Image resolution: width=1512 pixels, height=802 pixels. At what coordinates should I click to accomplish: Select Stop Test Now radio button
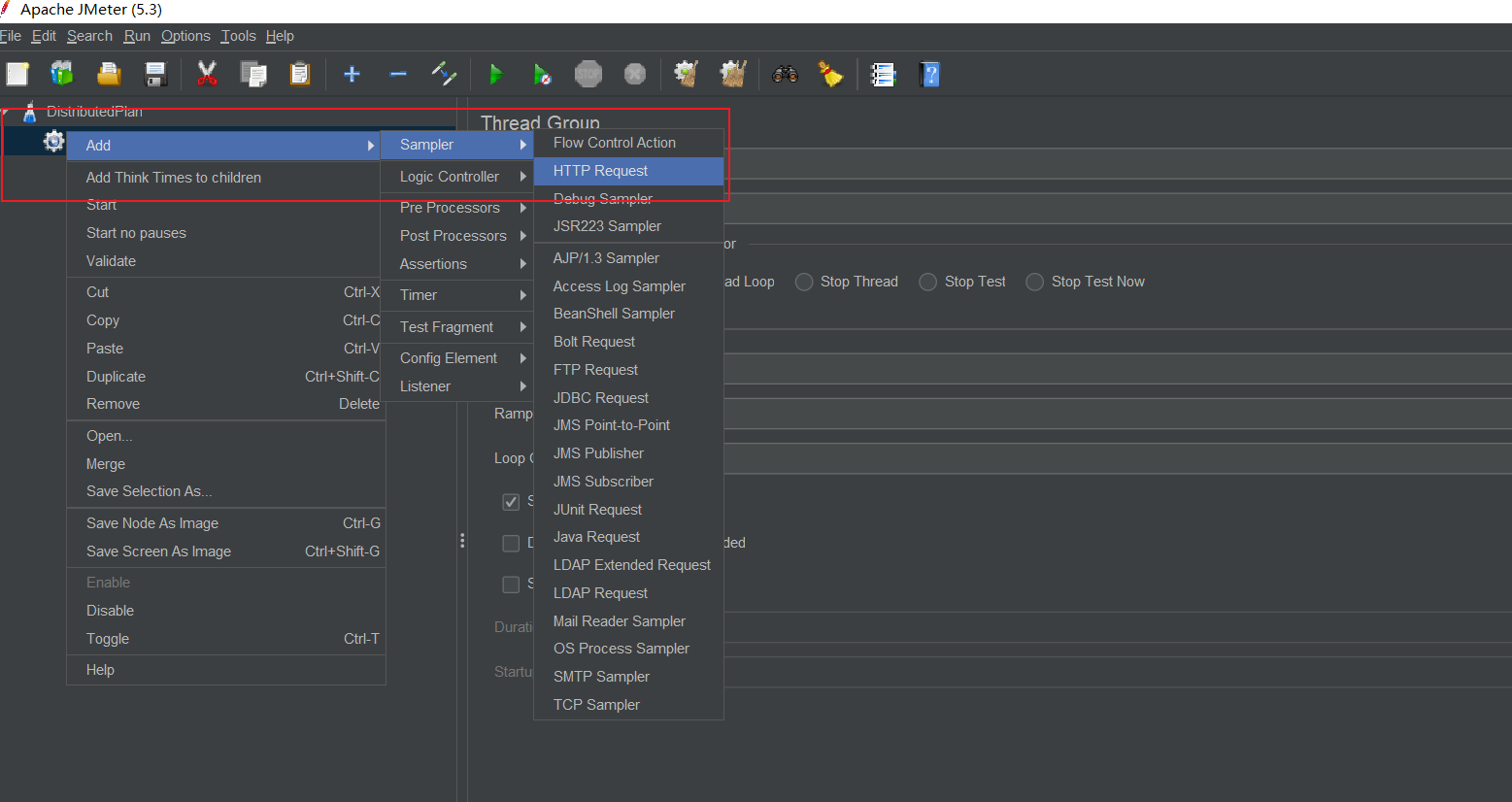tap(1035, 282)
